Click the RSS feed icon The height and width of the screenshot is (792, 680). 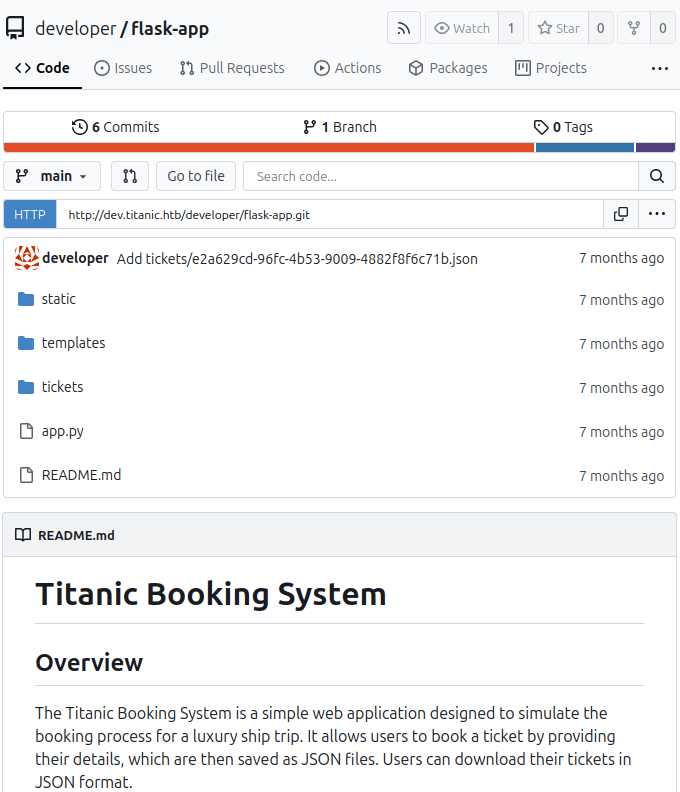click(x=404, y=28)
